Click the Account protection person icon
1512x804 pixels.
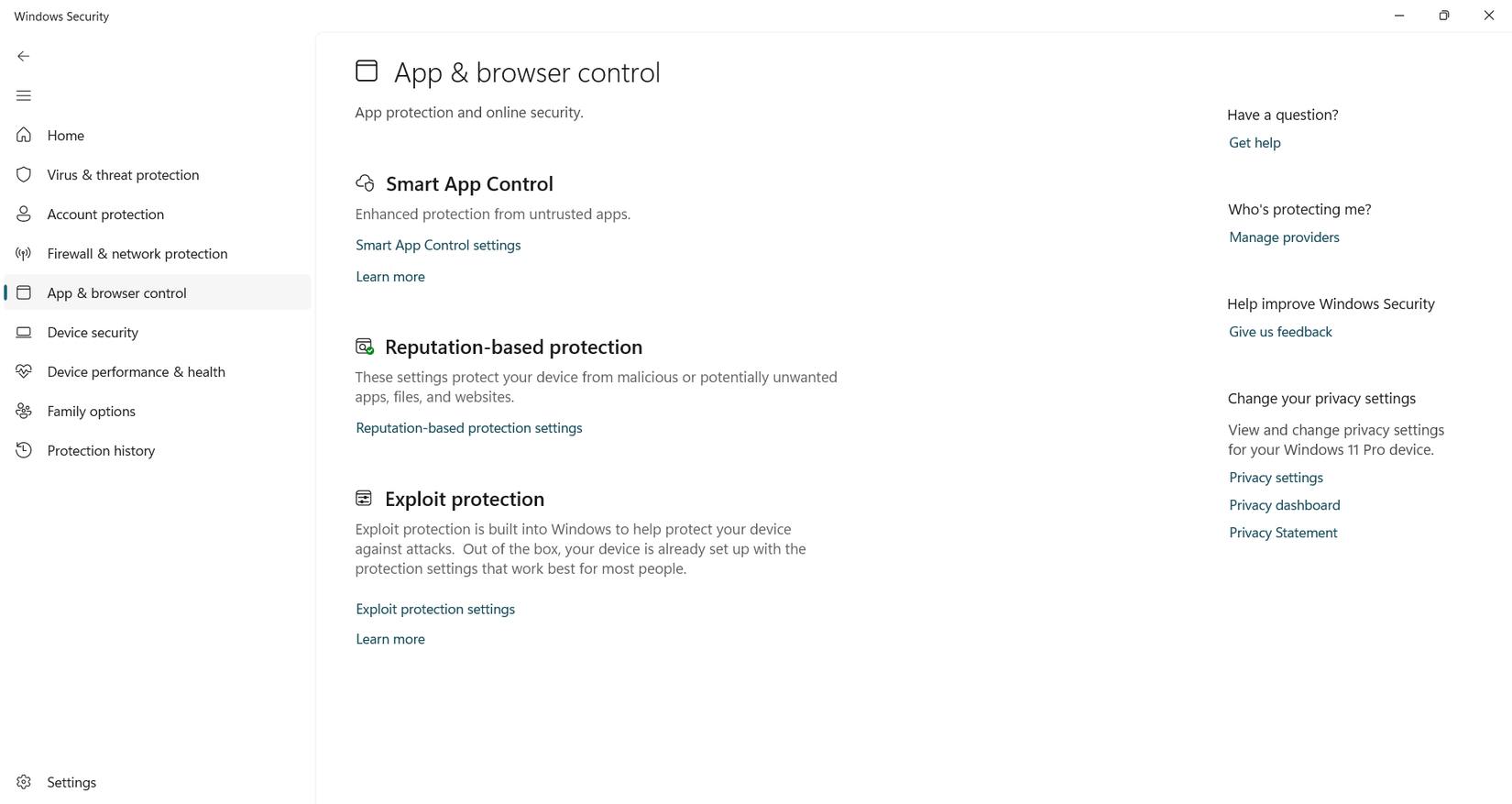[x=24, y=215]
